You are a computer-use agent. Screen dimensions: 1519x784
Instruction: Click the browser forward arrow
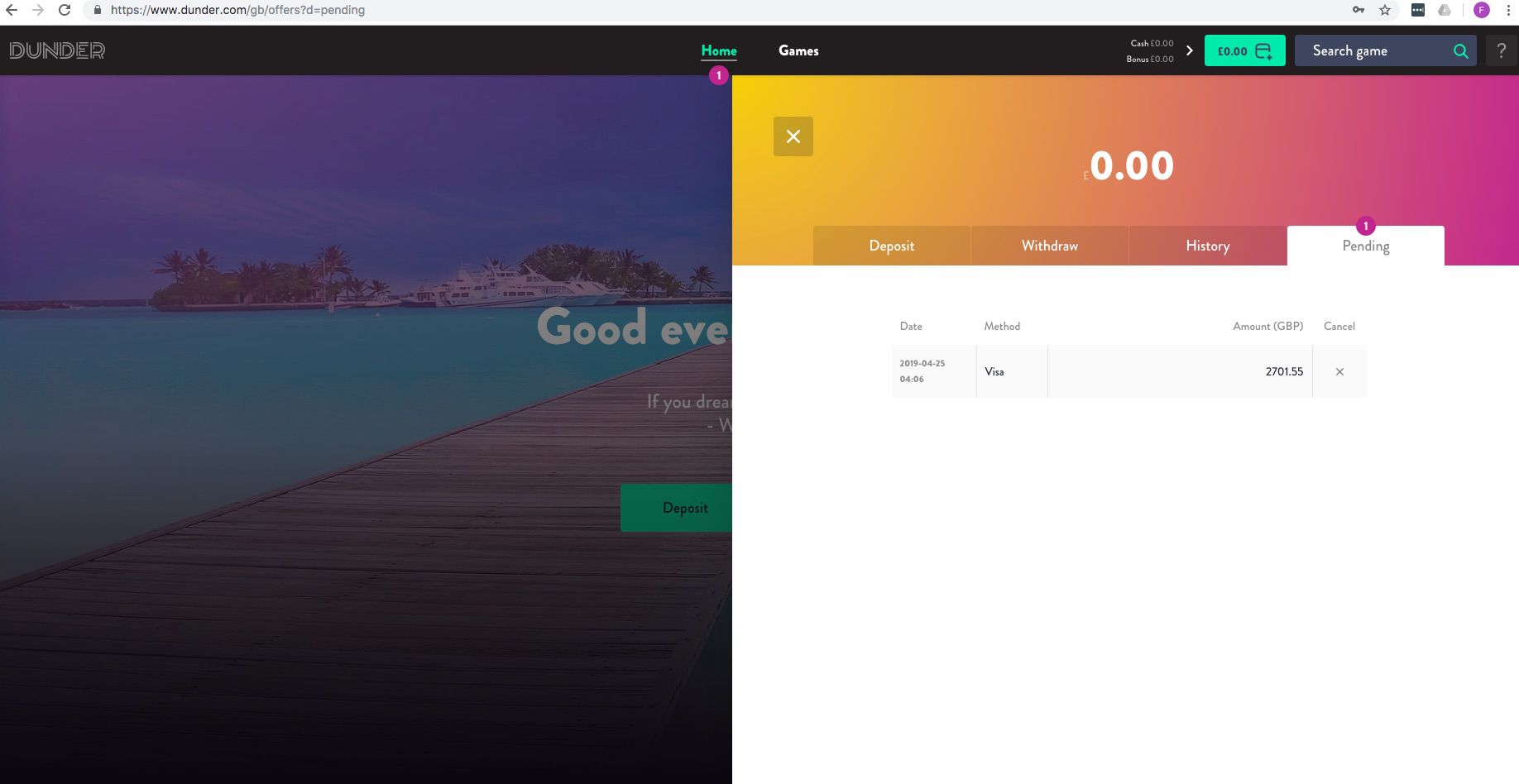pos(38,10)
